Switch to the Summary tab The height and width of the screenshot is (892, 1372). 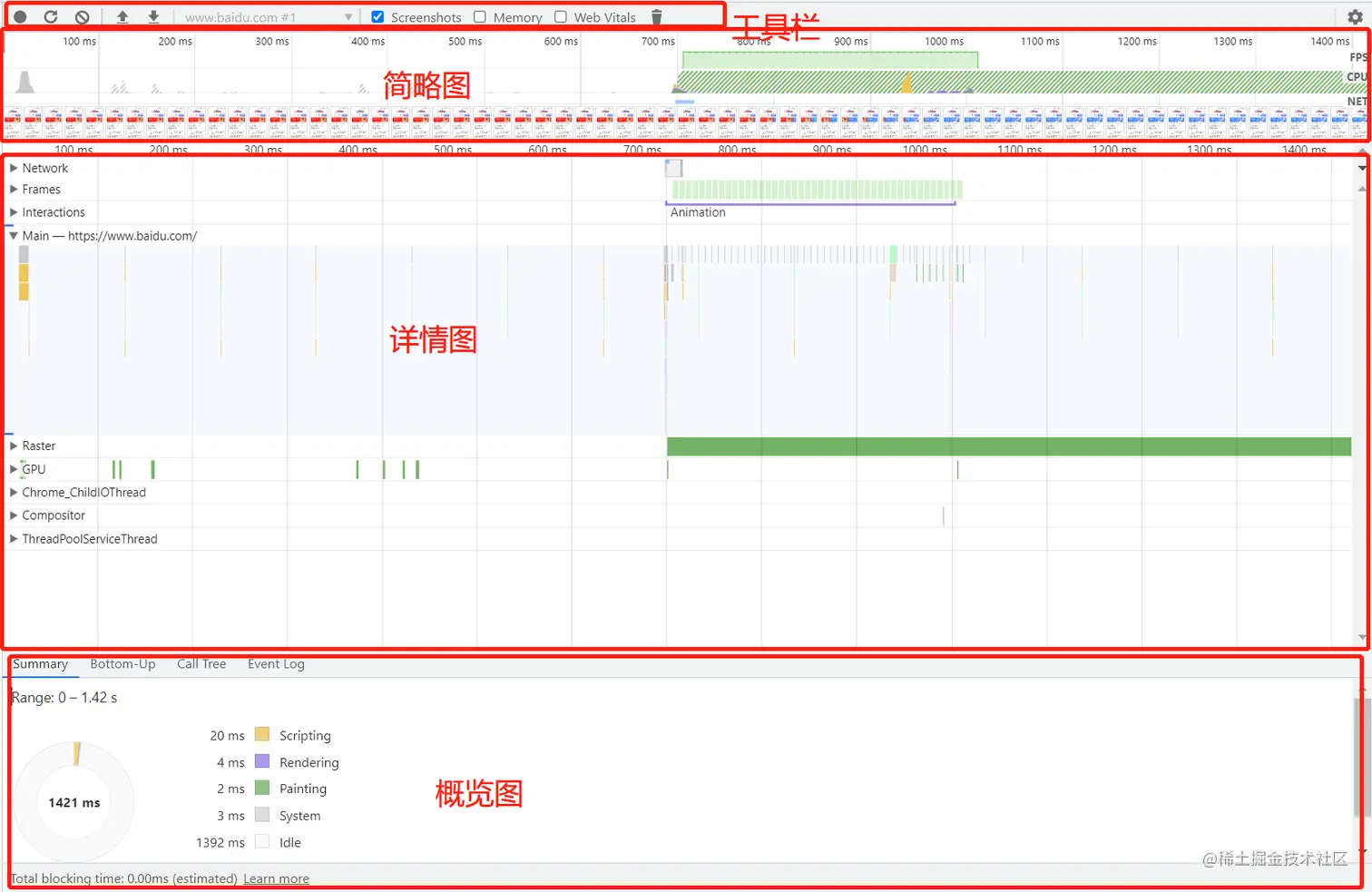tap(40, 664)
